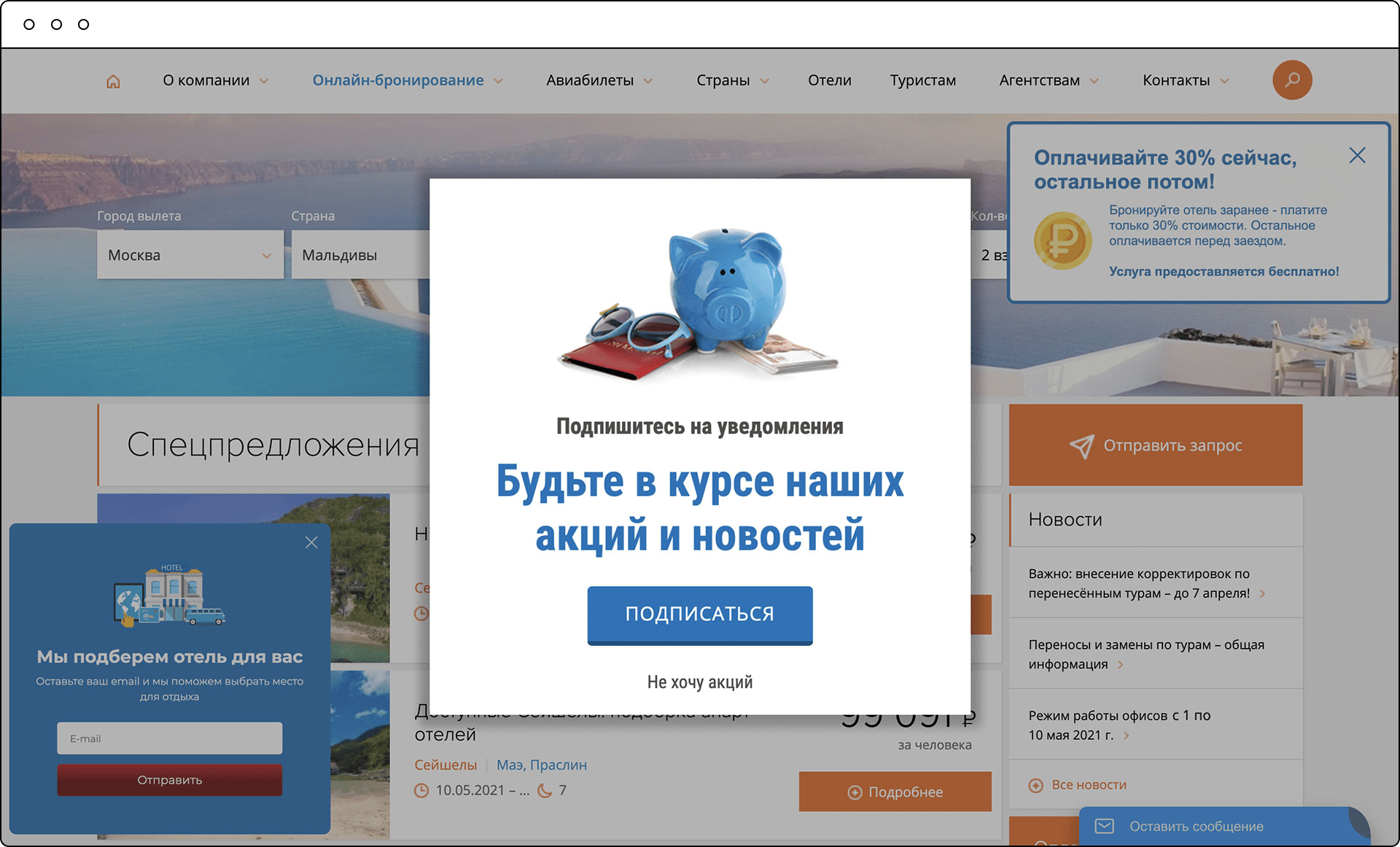Decline with the Не хочу акций link
Screen dimensions: 1400x847
tap(700, 682)
